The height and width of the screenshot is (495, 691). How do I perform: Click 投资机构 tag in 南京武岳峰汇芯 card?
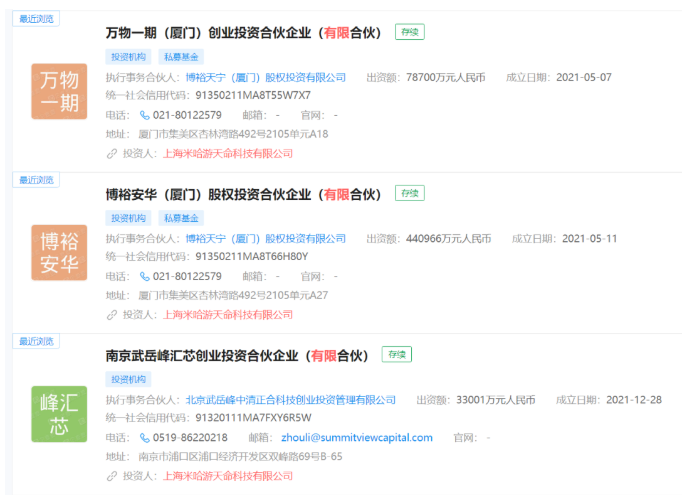click(x=128, y=380)
